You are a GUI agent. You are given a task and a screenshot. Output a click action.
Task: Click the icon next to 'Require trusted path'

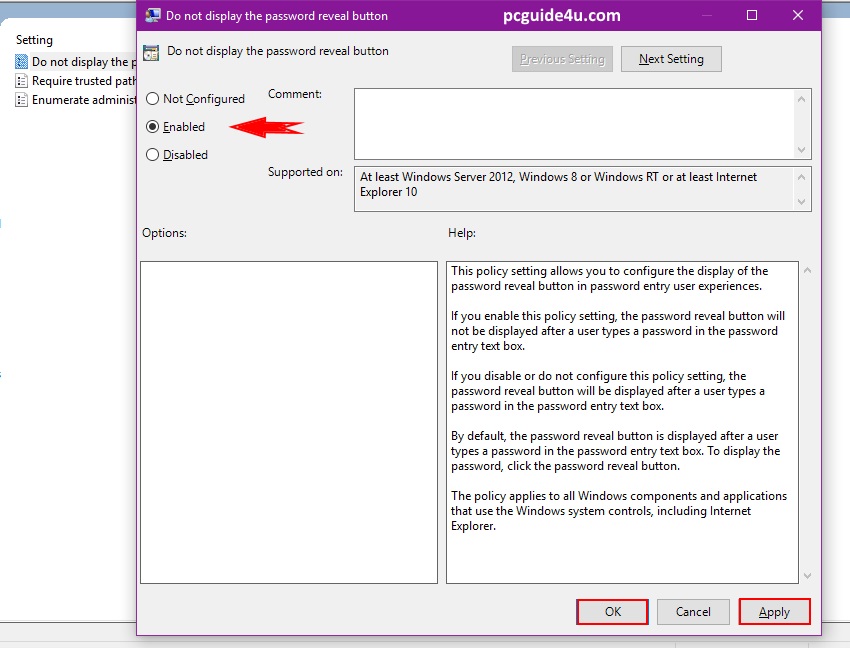[21, 81]
